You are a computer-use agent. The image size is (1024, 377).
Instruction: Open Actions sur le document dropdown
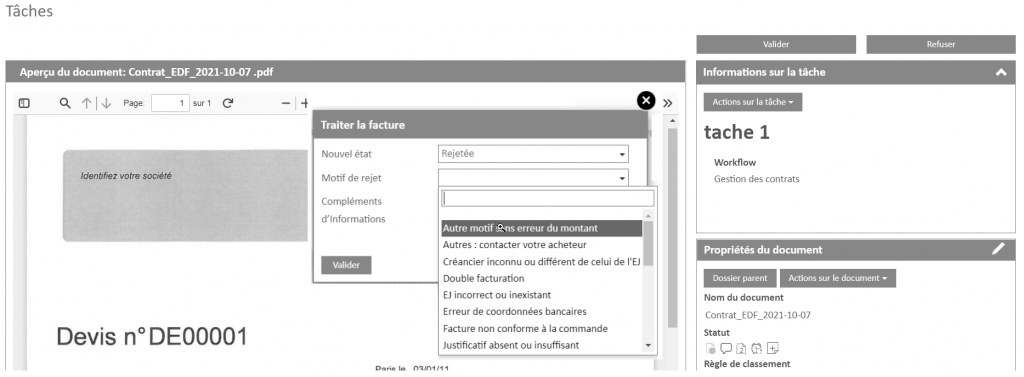coord(838,278)
